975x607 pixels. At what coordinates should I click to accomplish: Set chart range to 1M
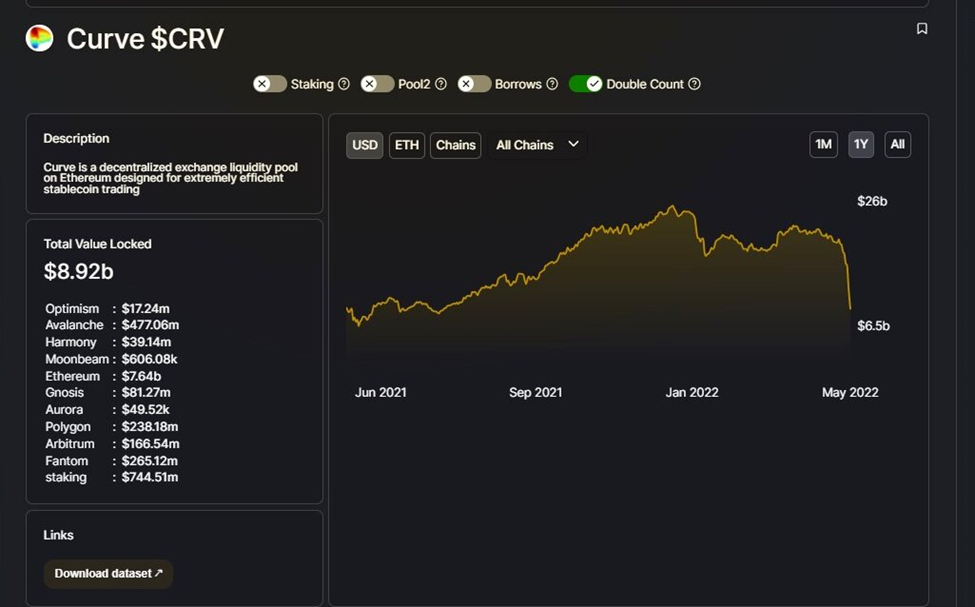point(823,144)
